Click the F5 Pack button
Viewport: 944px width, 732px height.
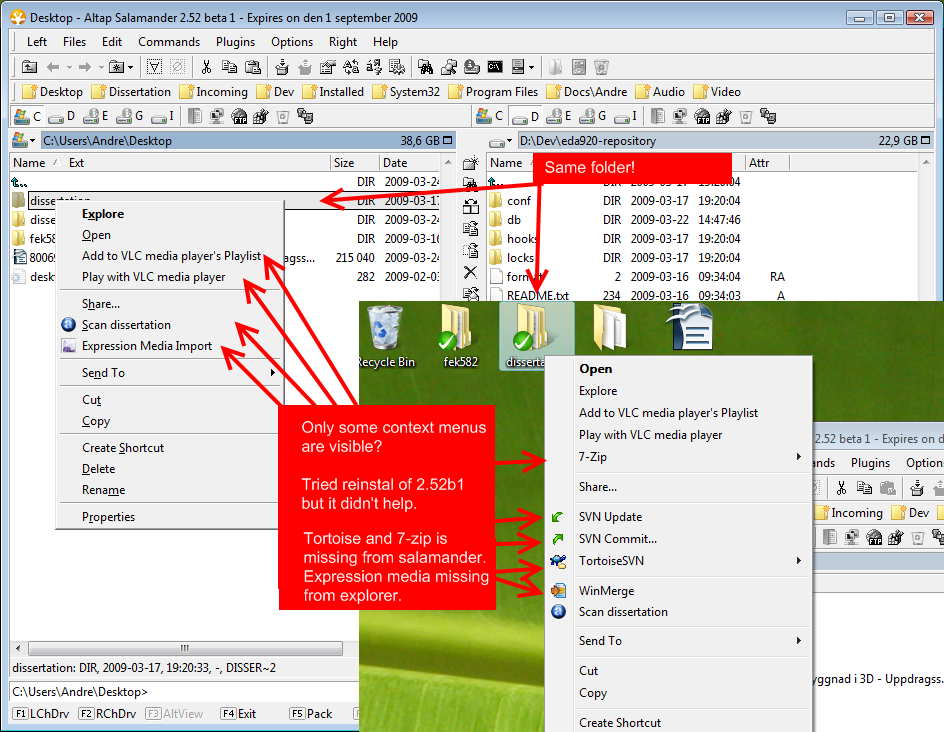pyautogui.click(x=312, y=713)
